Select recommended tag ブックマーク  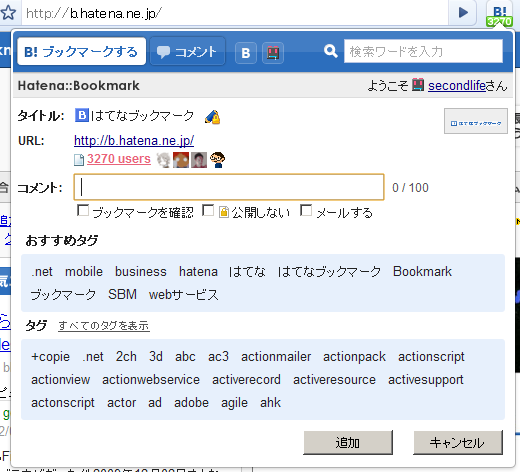63,294
